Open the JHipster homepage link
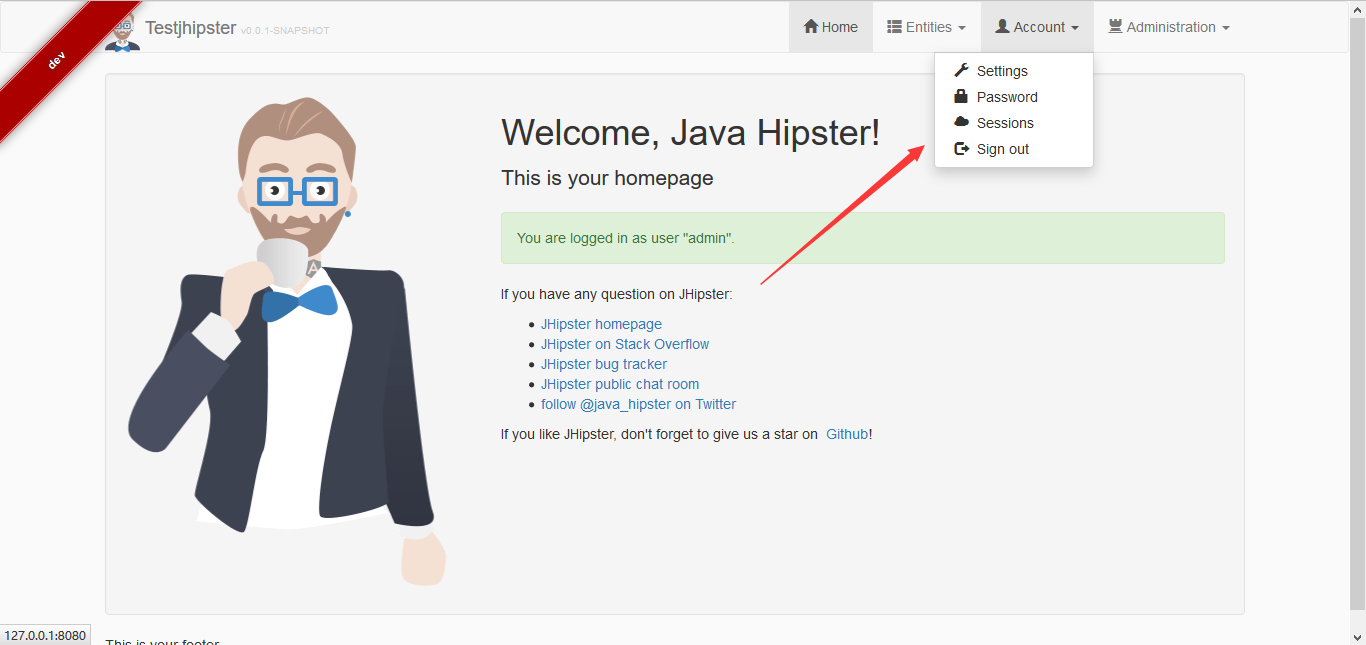 (x=601, y=324)
